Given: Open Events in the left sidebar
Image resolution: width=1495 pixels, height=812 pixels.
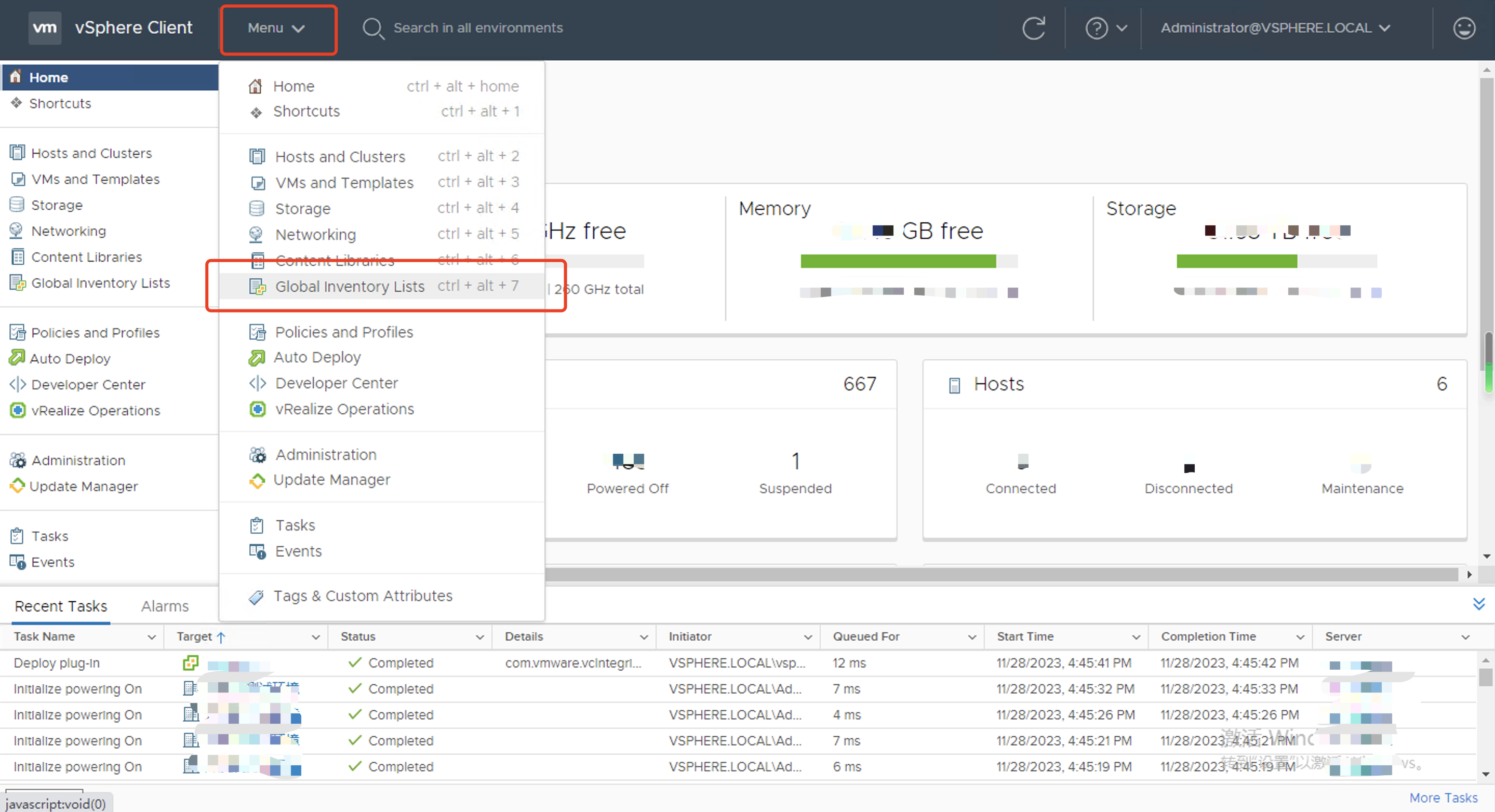Looking at the screenshot, I should 53,562.
